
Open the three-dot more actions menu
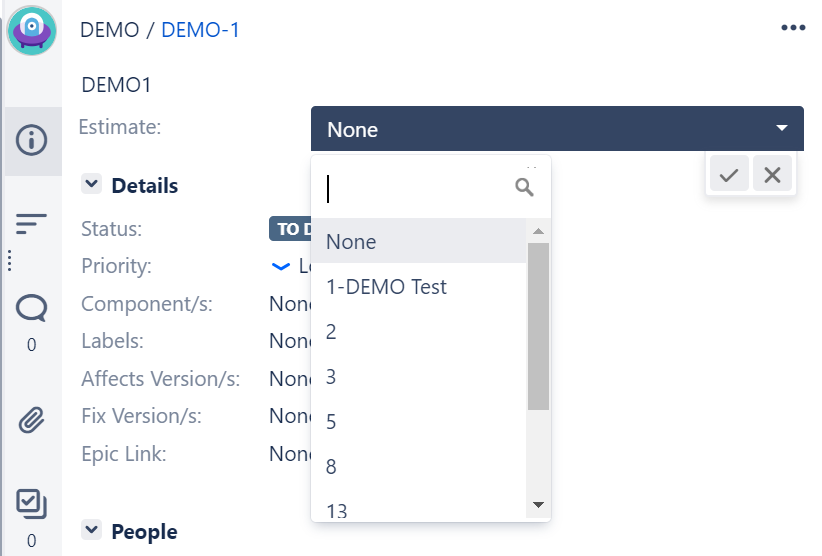[792, 28]
